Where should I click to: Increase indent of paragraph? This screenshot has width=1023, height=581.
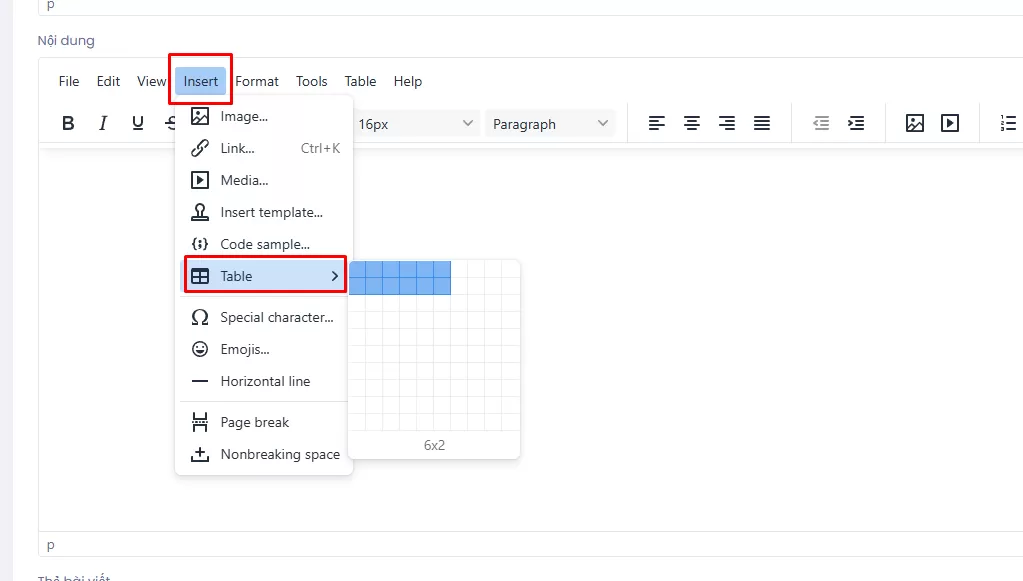[856, 124]
